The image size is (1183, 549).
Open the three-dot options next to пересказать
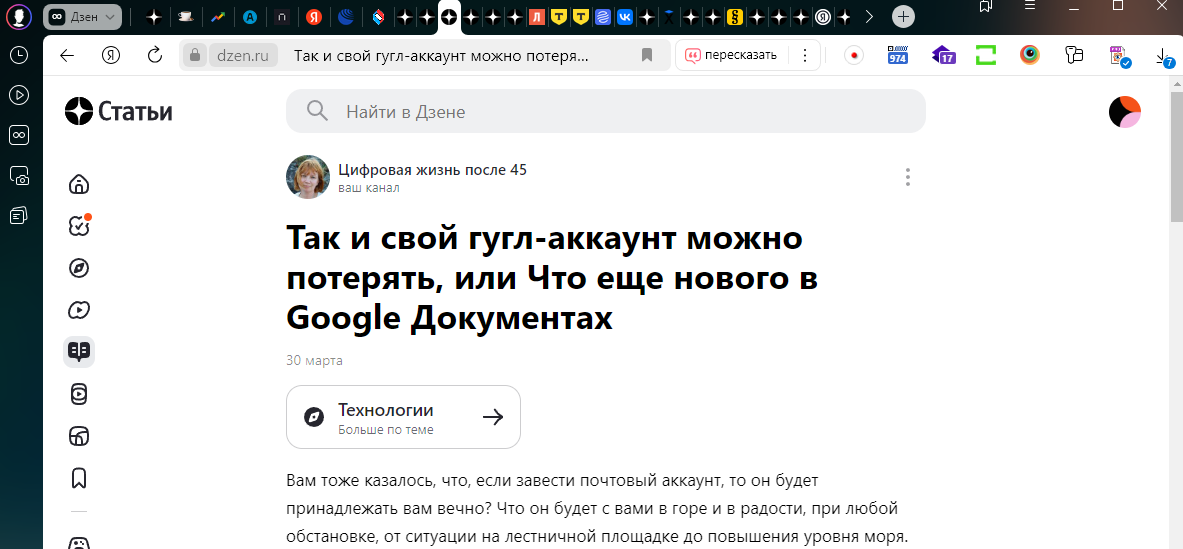805,55
